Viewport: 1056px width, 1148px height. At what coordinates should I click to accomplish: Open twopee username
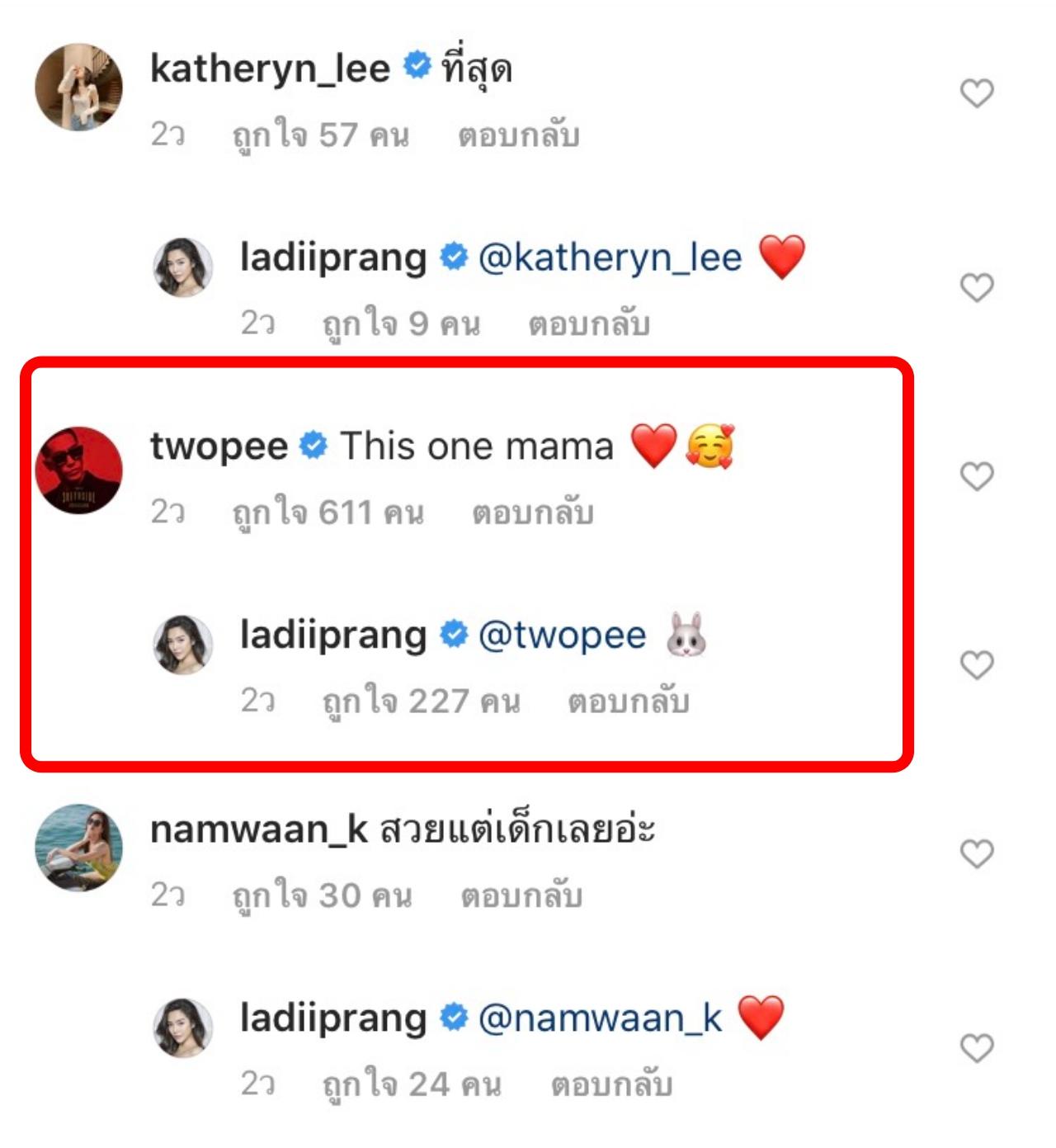[219, 446]
